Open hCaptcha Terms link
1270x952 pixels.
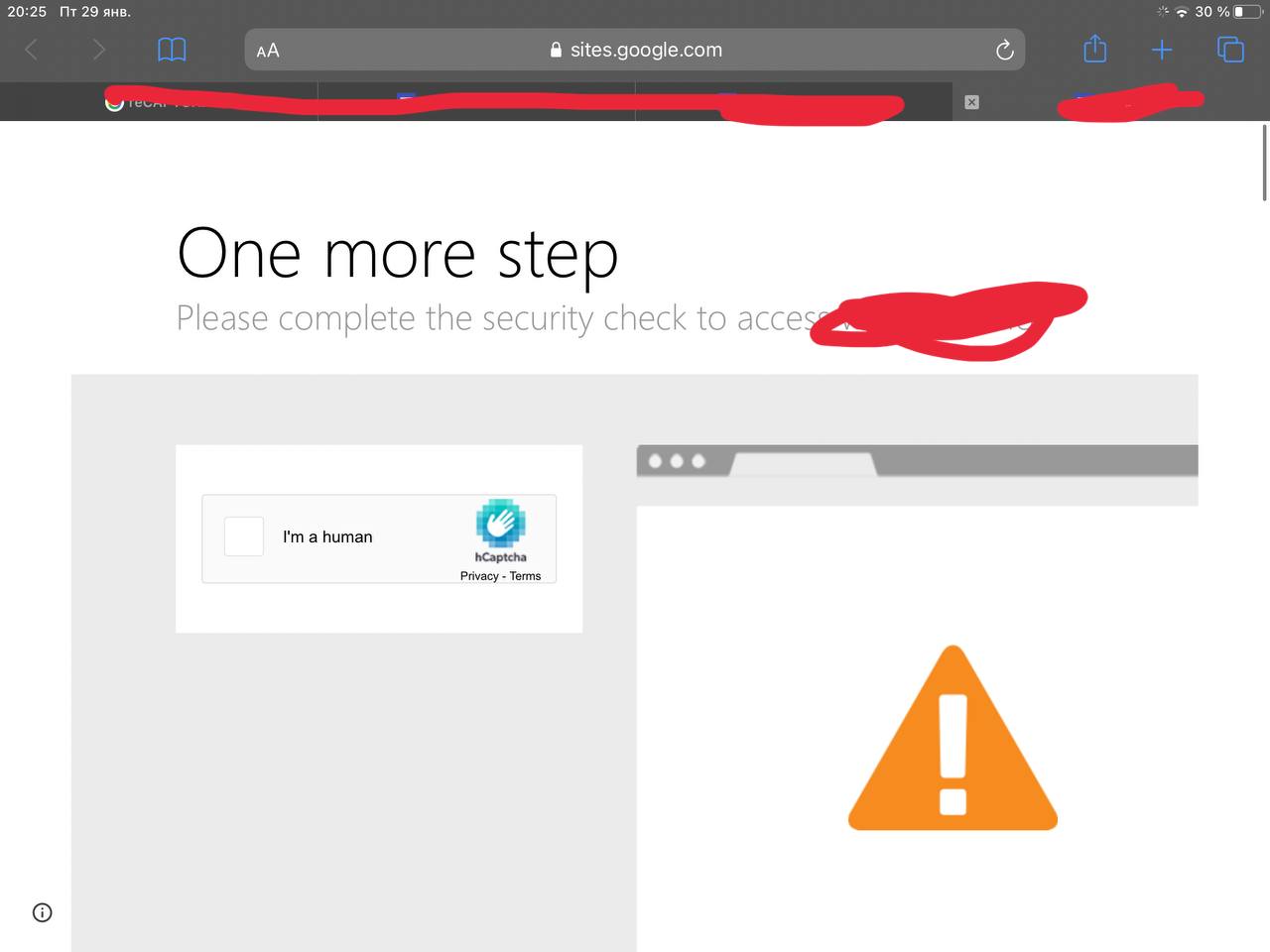coord(526,576)
